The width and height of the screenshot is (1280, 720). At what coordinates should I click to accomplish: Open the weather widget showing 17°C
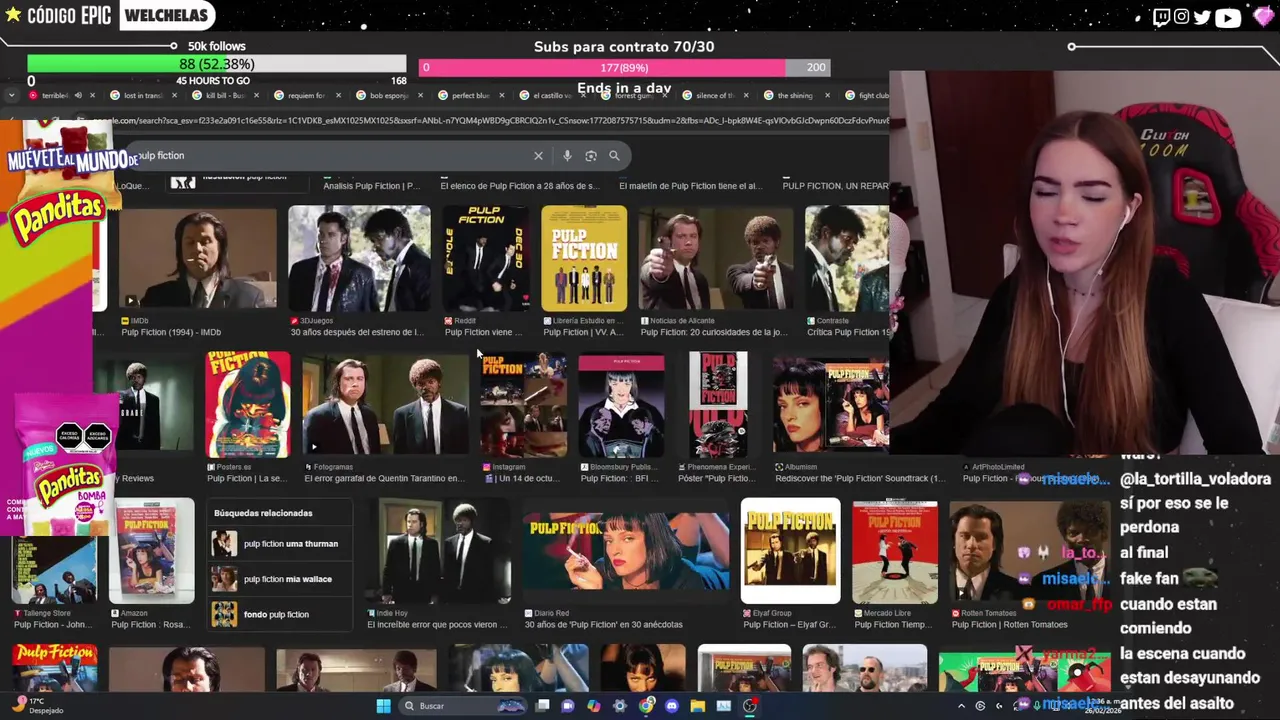coord(40,706)
